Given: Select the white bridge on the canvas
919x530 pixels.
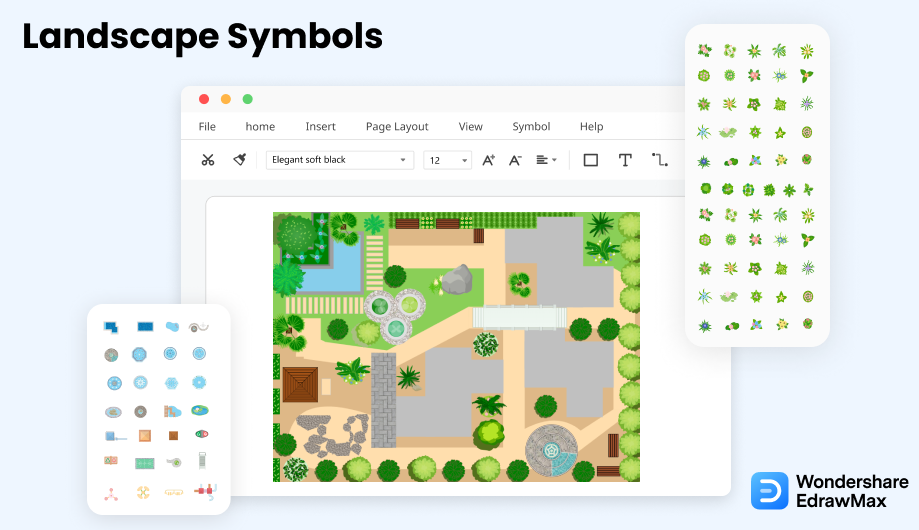Looking at the screenshot, I should click(519, 317).
